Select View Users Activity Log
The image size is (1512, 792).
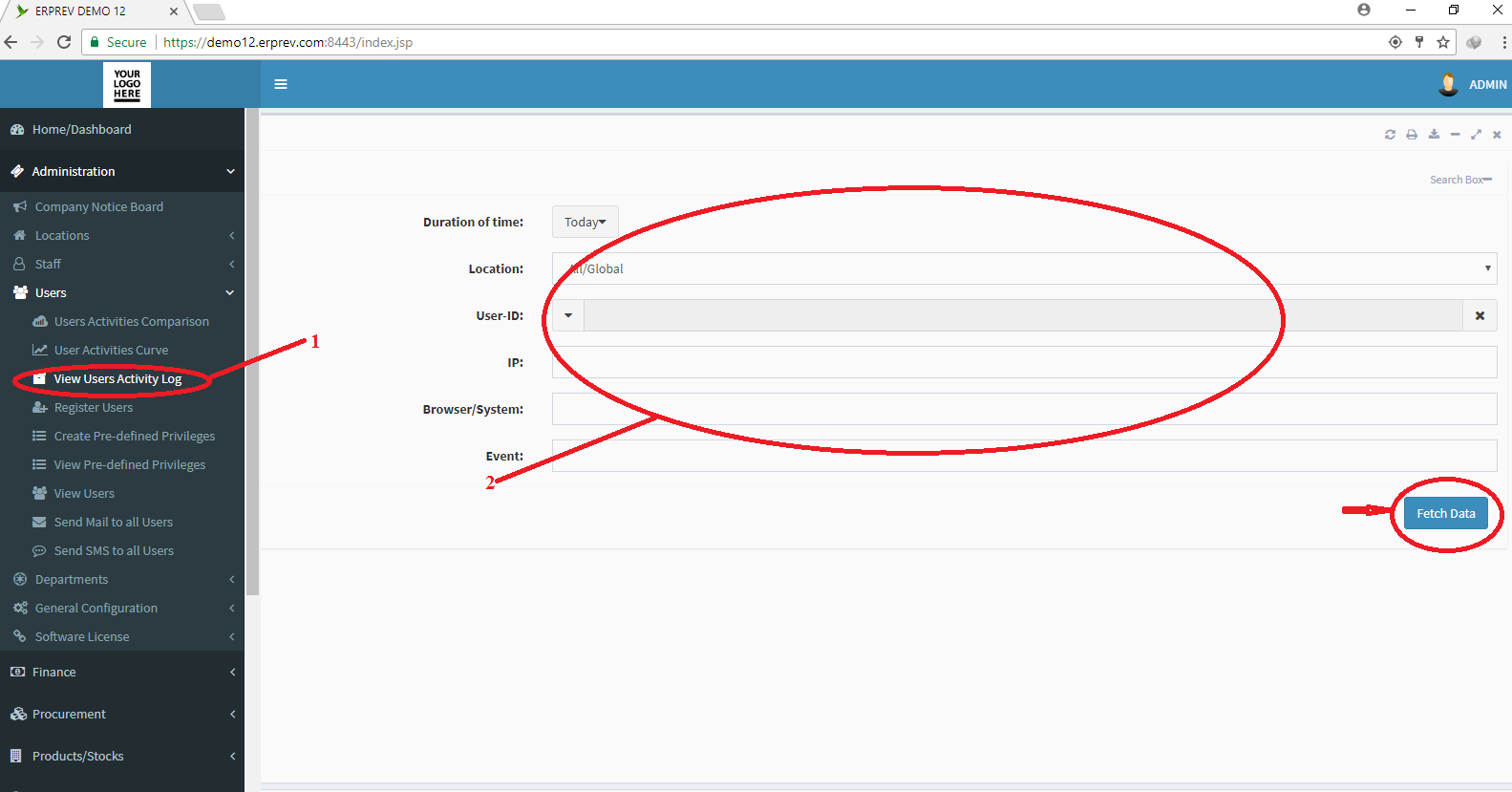(117, 378)
